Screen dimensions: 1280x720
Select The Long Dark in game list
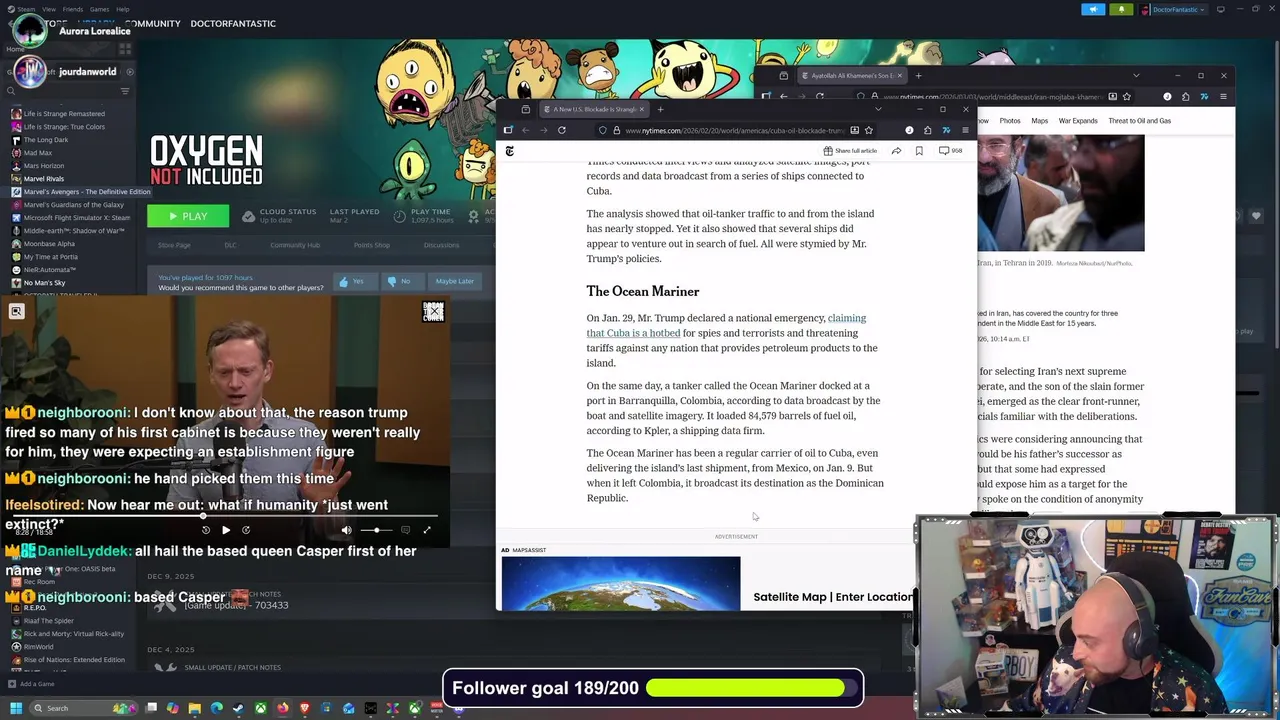[46, 140]
